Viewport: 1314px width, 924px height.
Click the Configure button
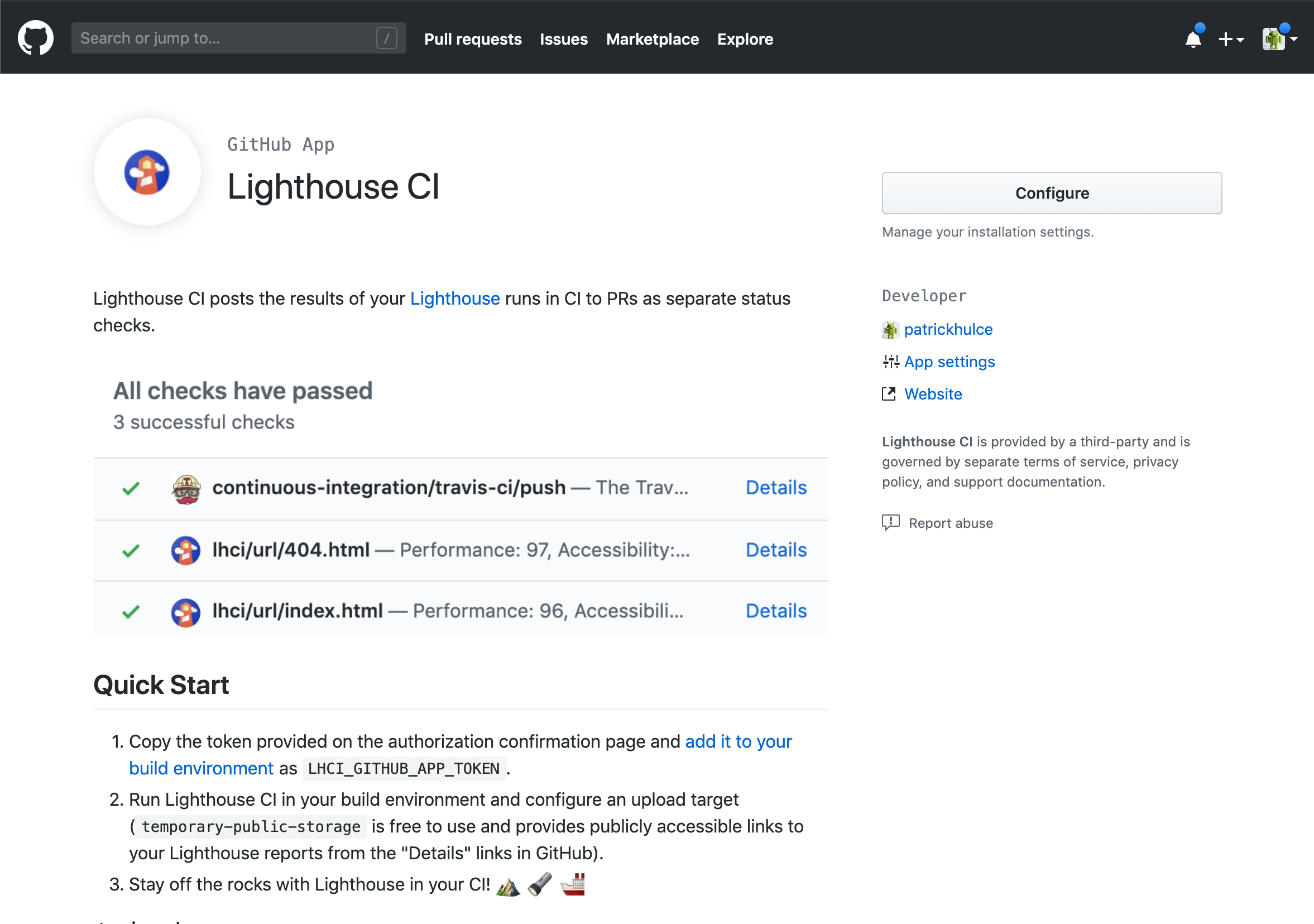[1052, 193]
